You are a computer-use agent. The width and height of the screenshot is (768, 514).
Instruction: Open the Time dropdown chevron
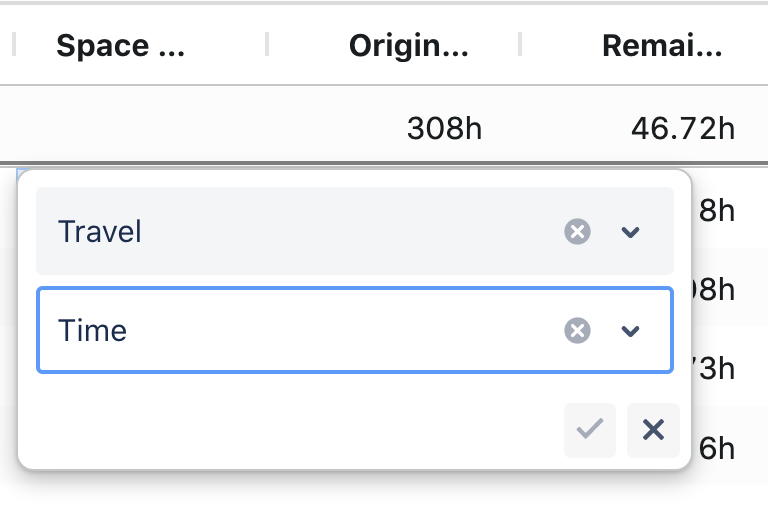[x=630, y=330]
